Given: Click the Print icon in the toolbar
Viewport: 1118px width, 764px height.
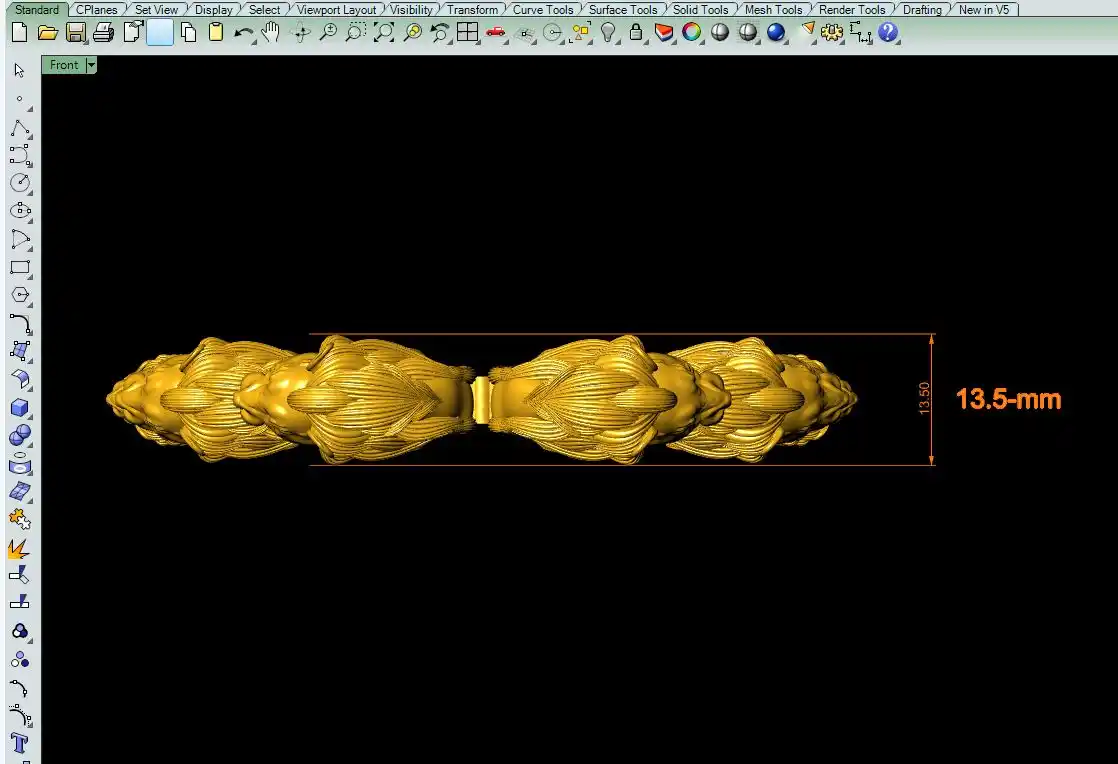Looking at the screenshot, I should pyautogui.click(x=103, y=33).
